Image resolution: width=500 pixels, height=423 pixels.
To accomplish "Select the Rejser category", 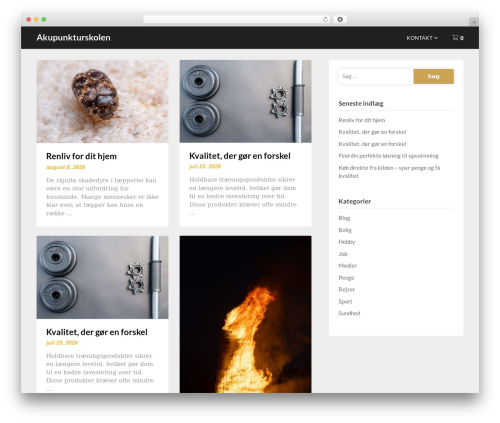I will coord(347,289).
